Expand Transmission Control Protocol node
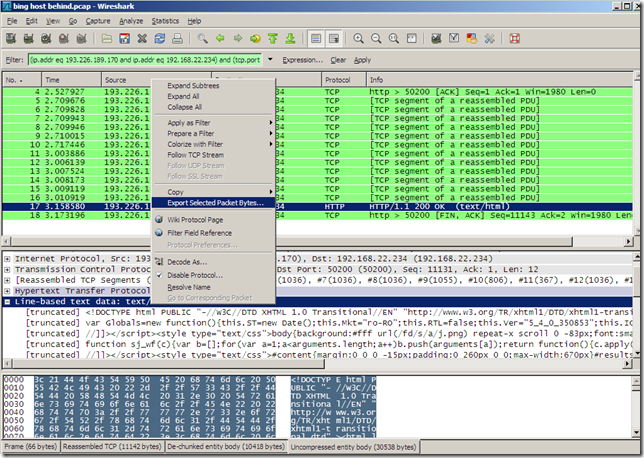644x458 pixels. (x=7, y=269)
